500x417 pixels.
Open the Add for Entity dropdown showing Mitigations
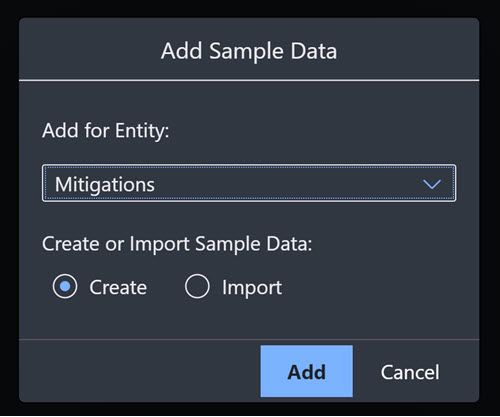[249, 183]
